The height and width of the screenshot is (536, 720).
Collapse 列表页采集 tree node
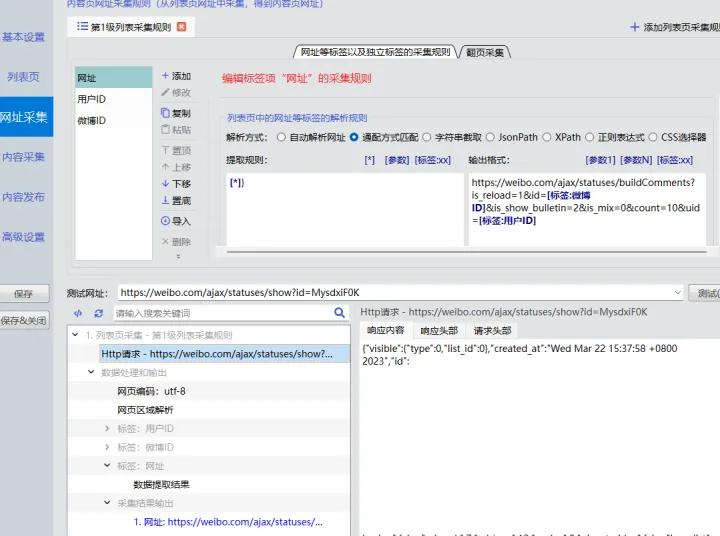(x=75, y=335)
